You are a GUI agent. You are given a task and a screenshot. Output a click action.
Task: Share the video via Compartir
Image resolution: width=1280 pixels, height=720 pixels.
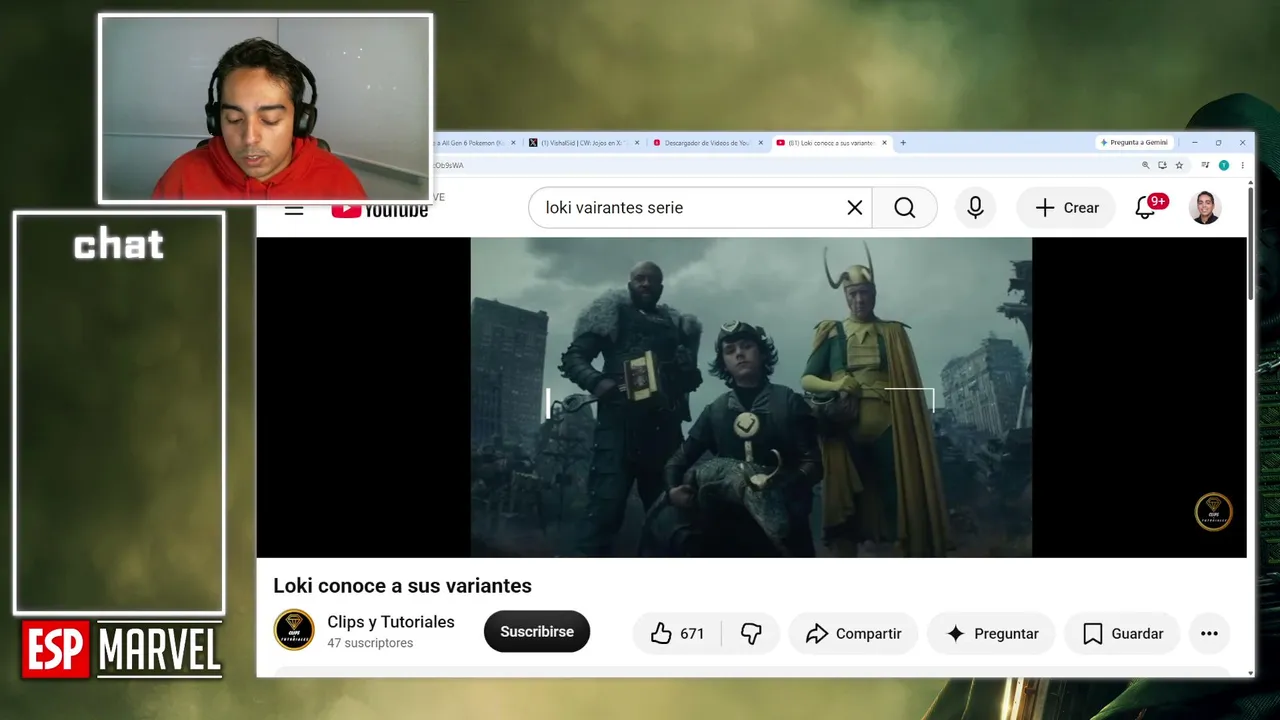pos(854,633)
